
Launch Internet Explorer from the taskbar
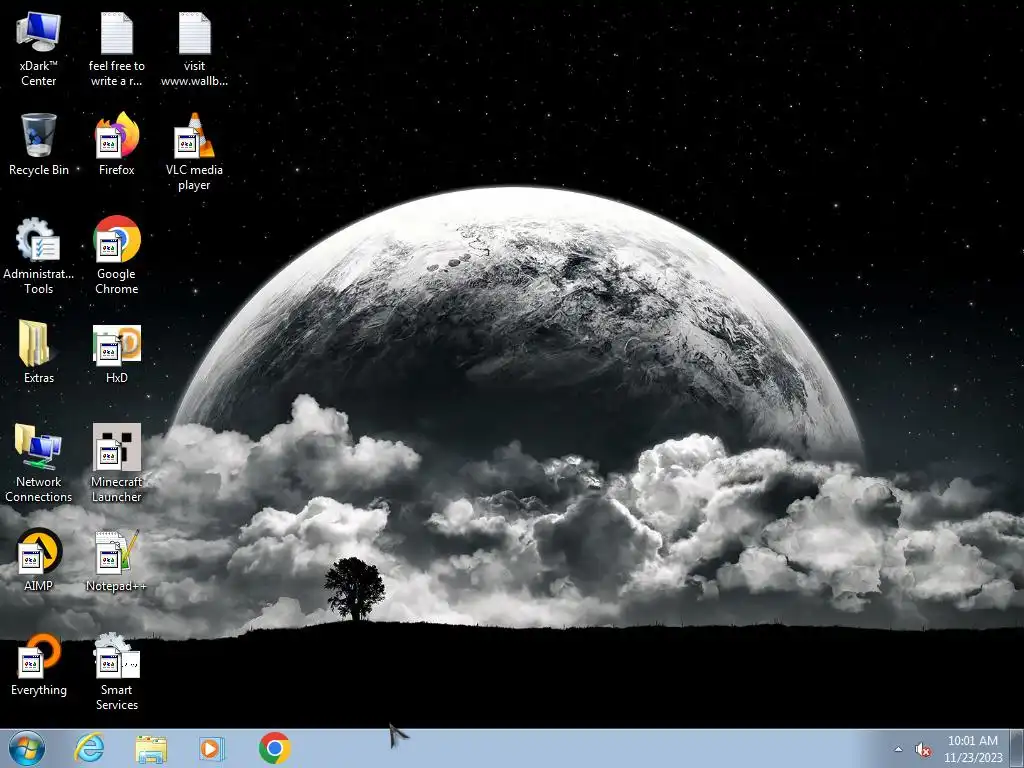89,748
